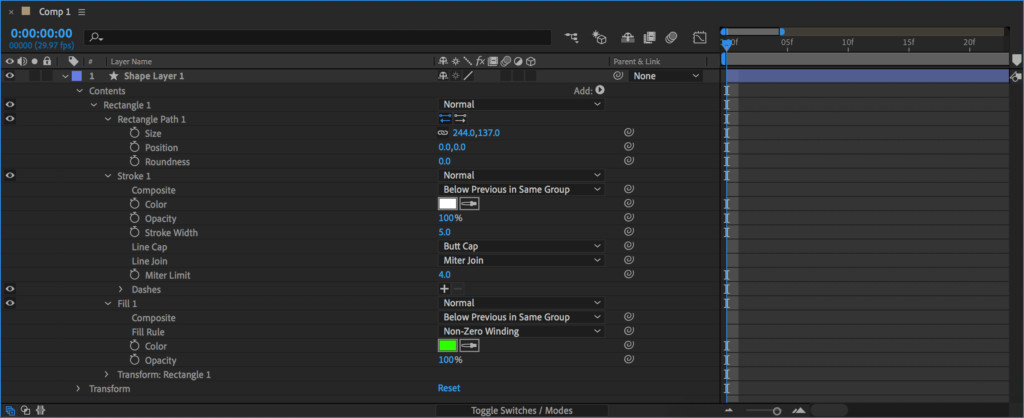
Task: Collapse the Contents group
Action: (x=80, y=91)
